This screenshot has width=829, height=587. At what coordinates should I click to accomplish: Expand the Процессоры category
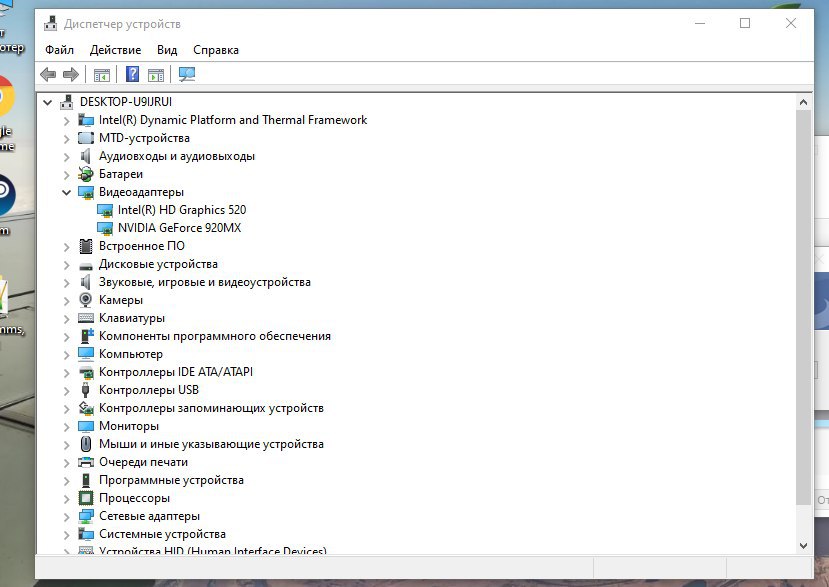pyautogui.click(x=66, y=499)
